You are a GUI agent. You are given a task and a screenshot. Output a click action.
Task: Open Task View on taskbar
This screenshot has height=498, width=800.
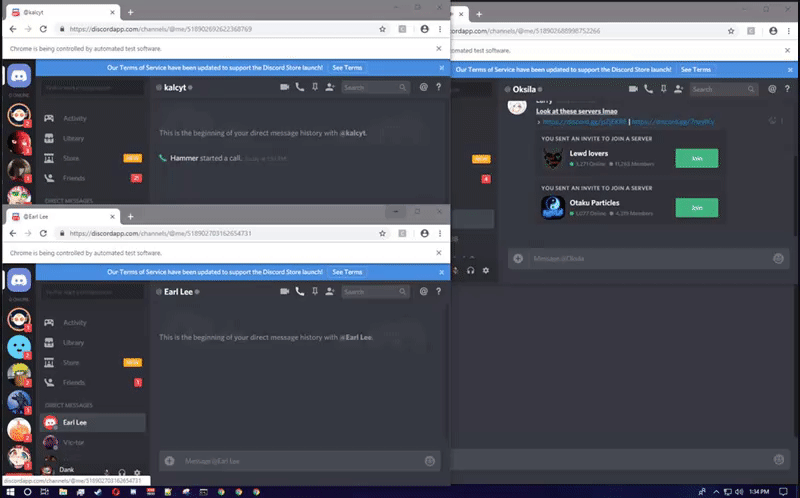coord(45,492)
